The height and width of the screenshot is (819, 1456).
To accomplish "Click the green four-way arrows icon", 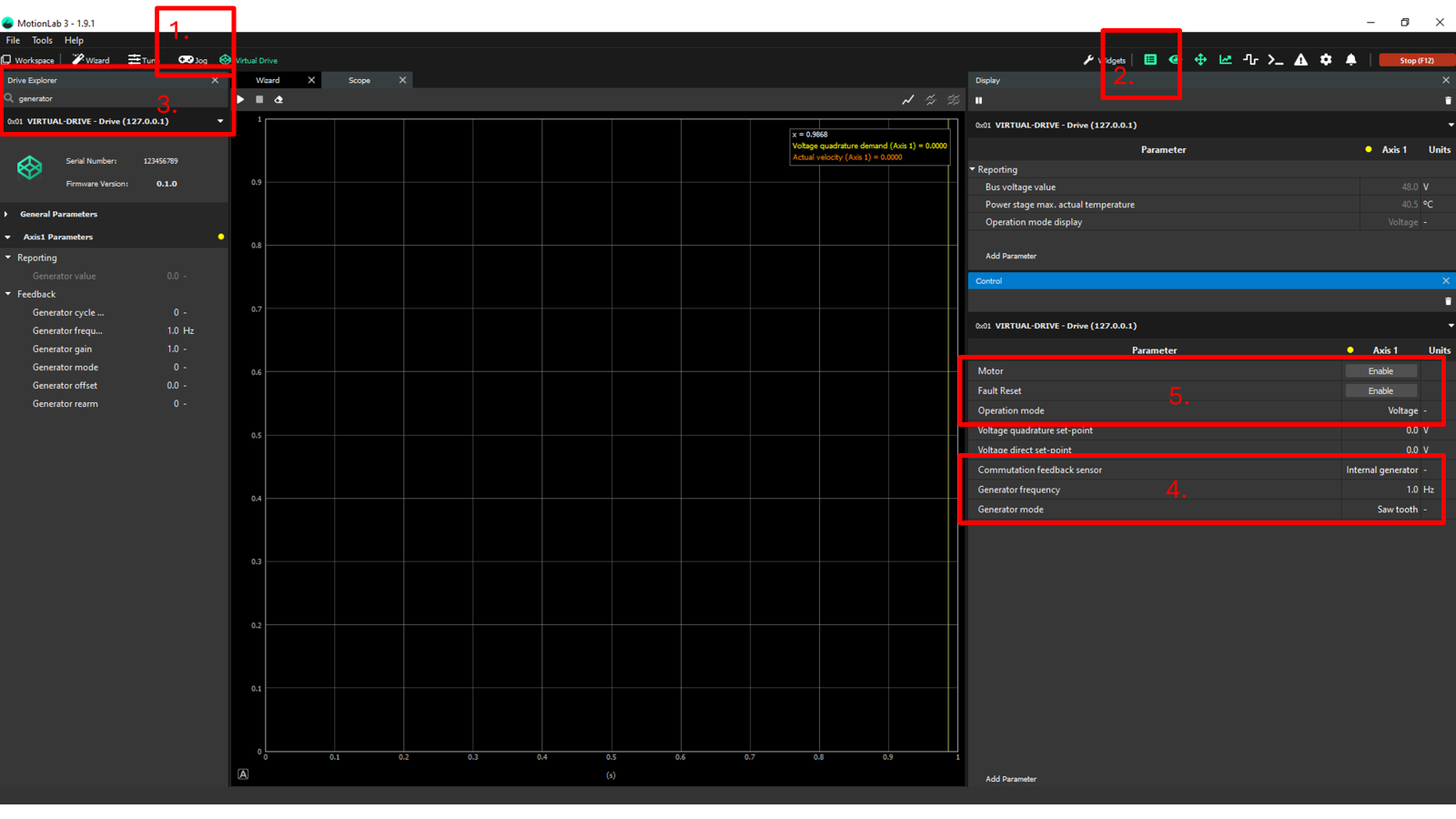I will pyautogui.click(x=1200, y=60).
